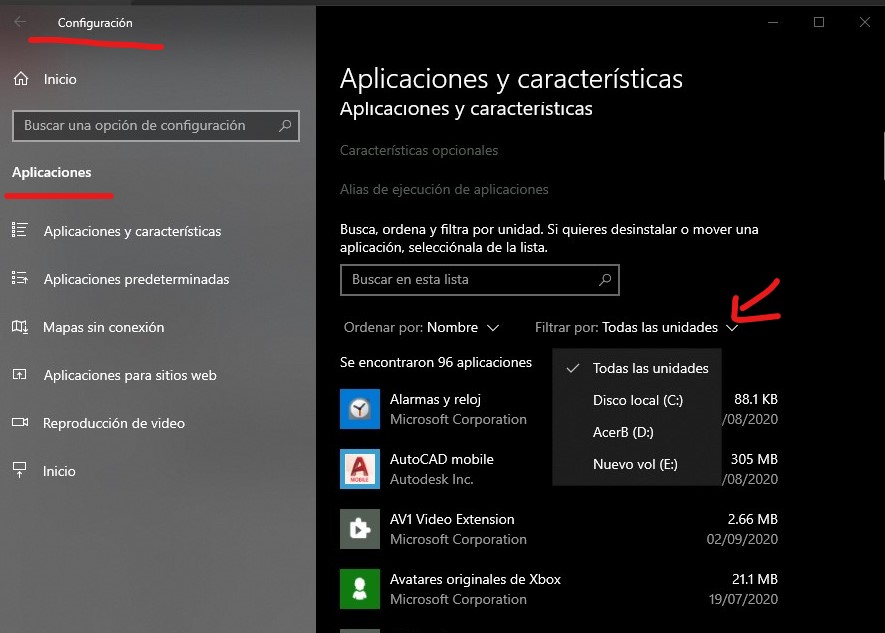Click the Aplicaciones para sitios web icon

pos(20,375)
